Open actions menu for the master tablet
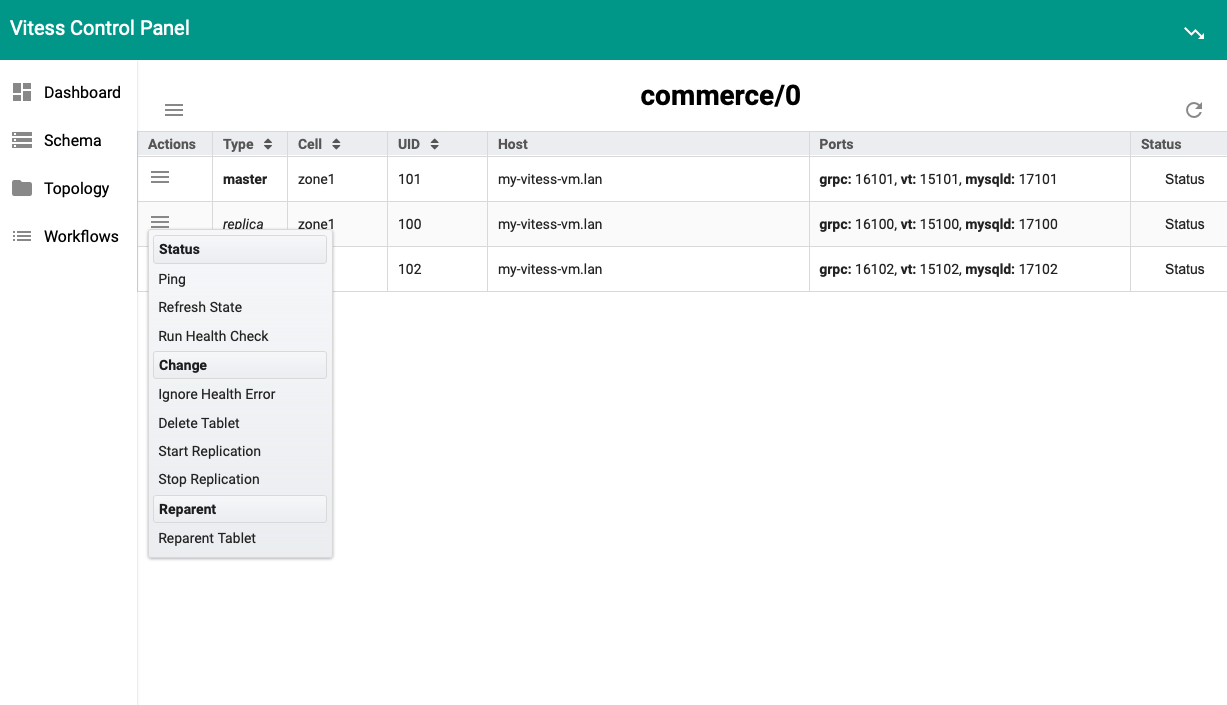 click(x=160, y=178)
